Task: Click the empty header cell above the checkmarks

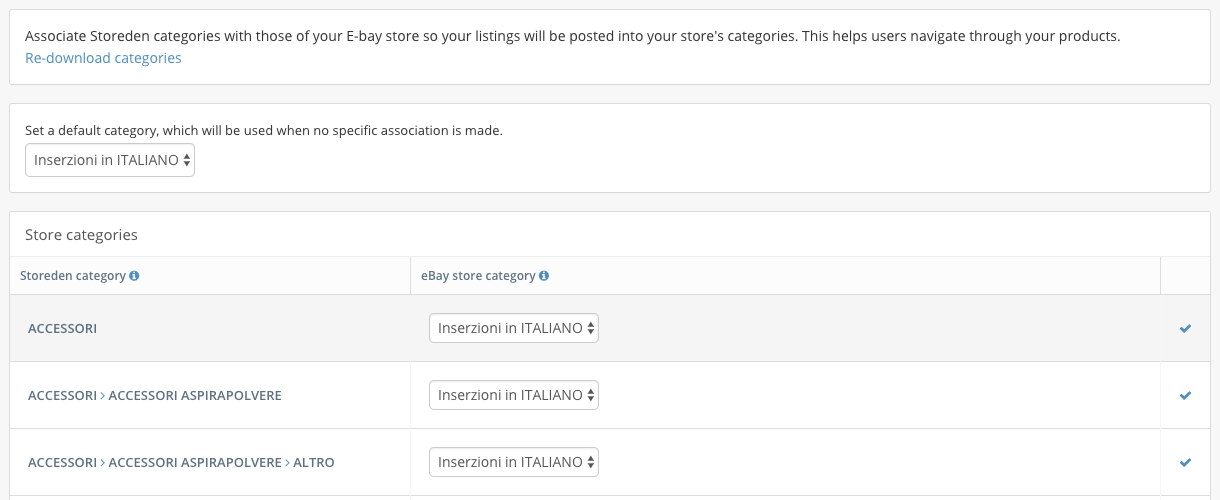Action: pyautogui.click(x=1185, y=276)
